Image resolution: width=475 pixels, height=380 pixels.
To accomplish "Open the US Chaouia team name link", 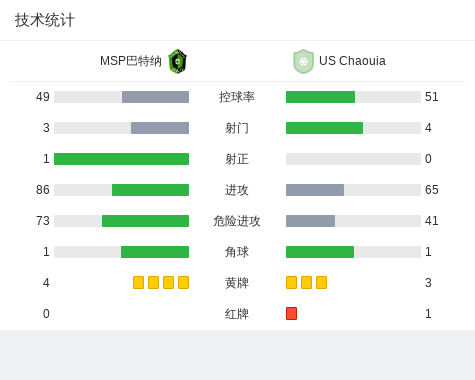I will pos(352,61).
